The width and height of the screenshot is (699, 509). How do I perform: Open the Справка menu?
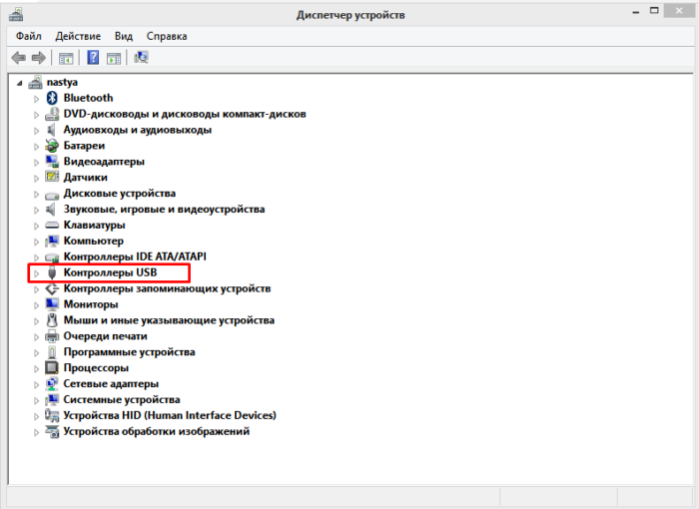[167, 36]
